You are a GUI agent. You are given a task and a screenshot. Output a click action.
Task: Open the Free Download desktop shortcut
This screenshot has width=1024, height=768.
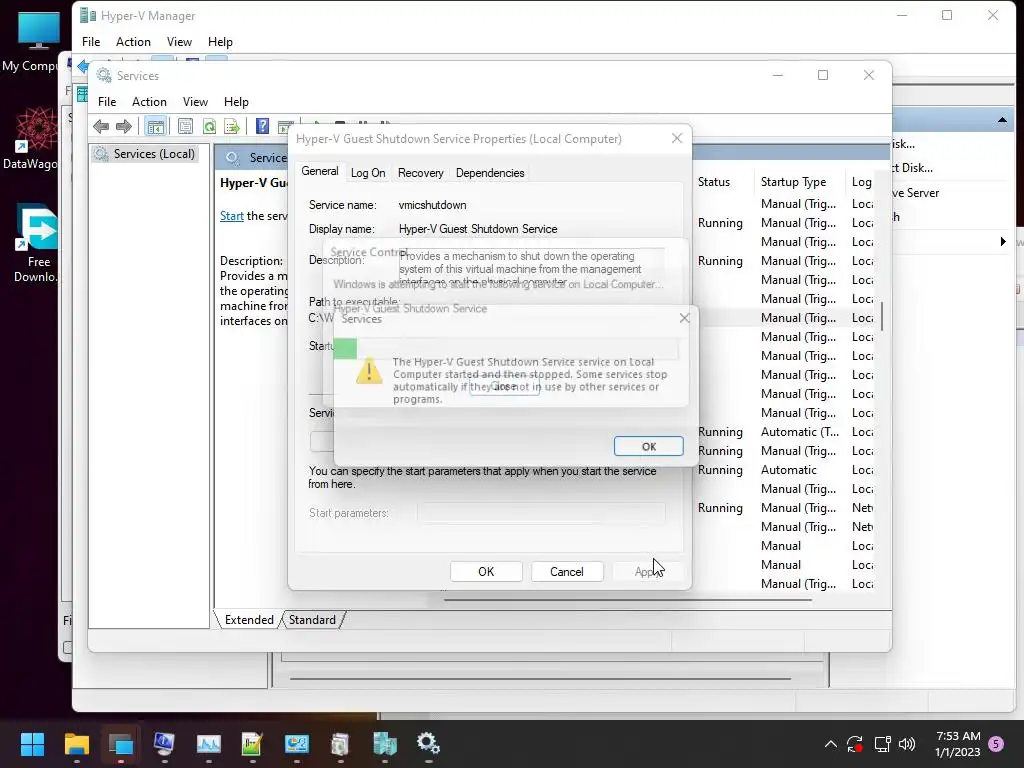(x=37, y=243)
